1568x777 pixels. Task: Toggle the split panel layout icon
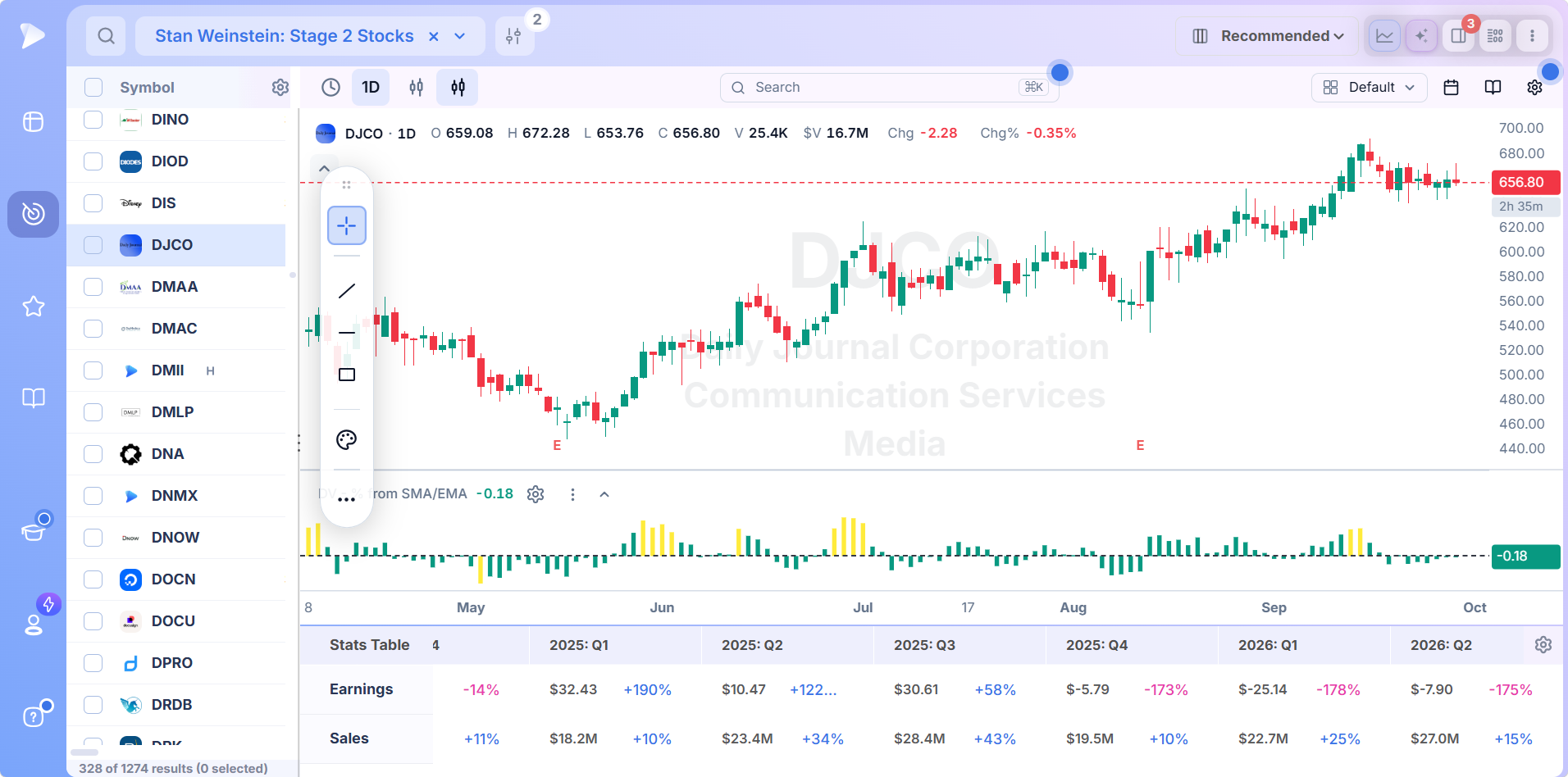pyautogui.click(x=1458, y=36)
